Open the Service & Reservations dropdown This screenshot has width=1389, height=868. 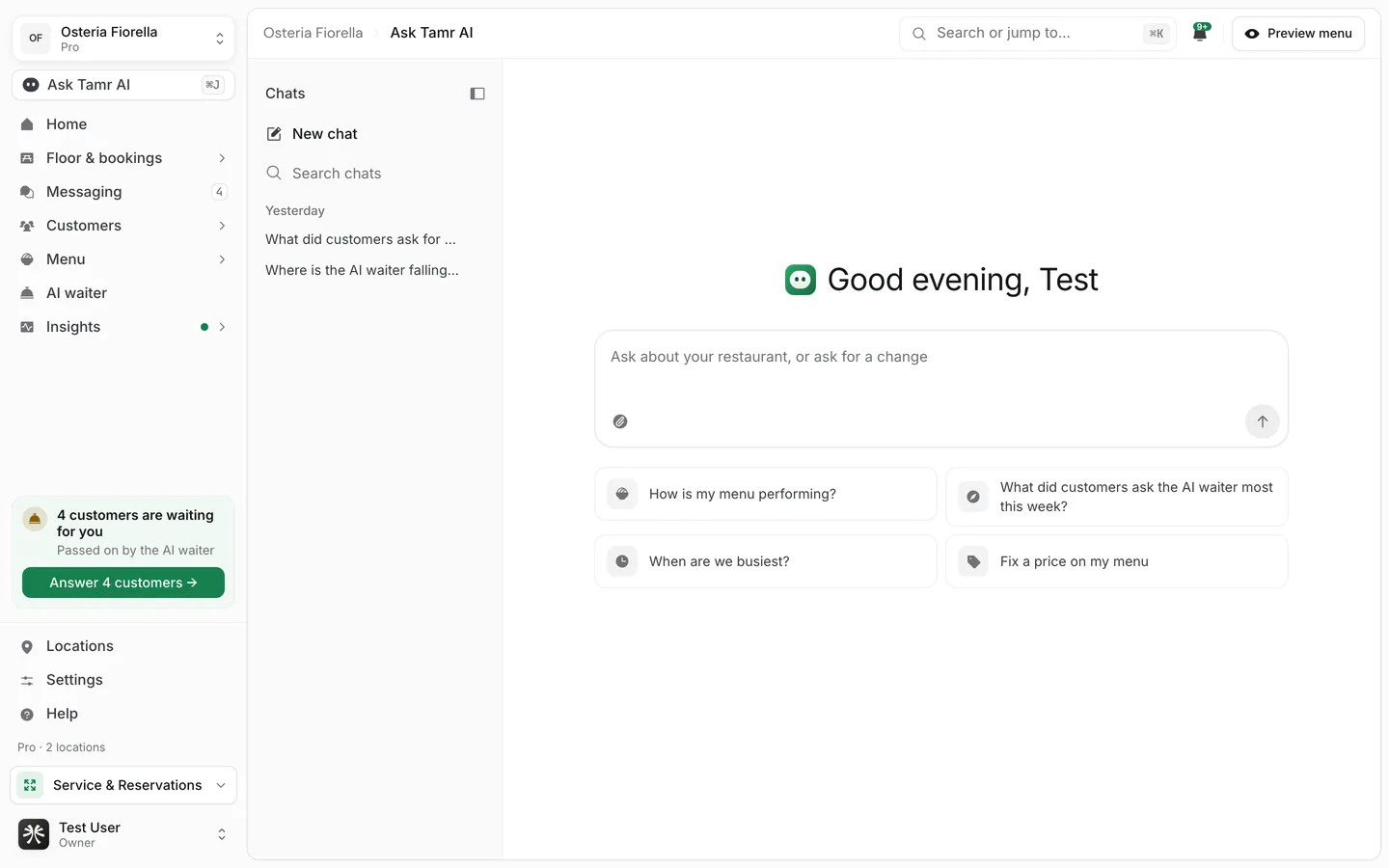coord(123,785)
